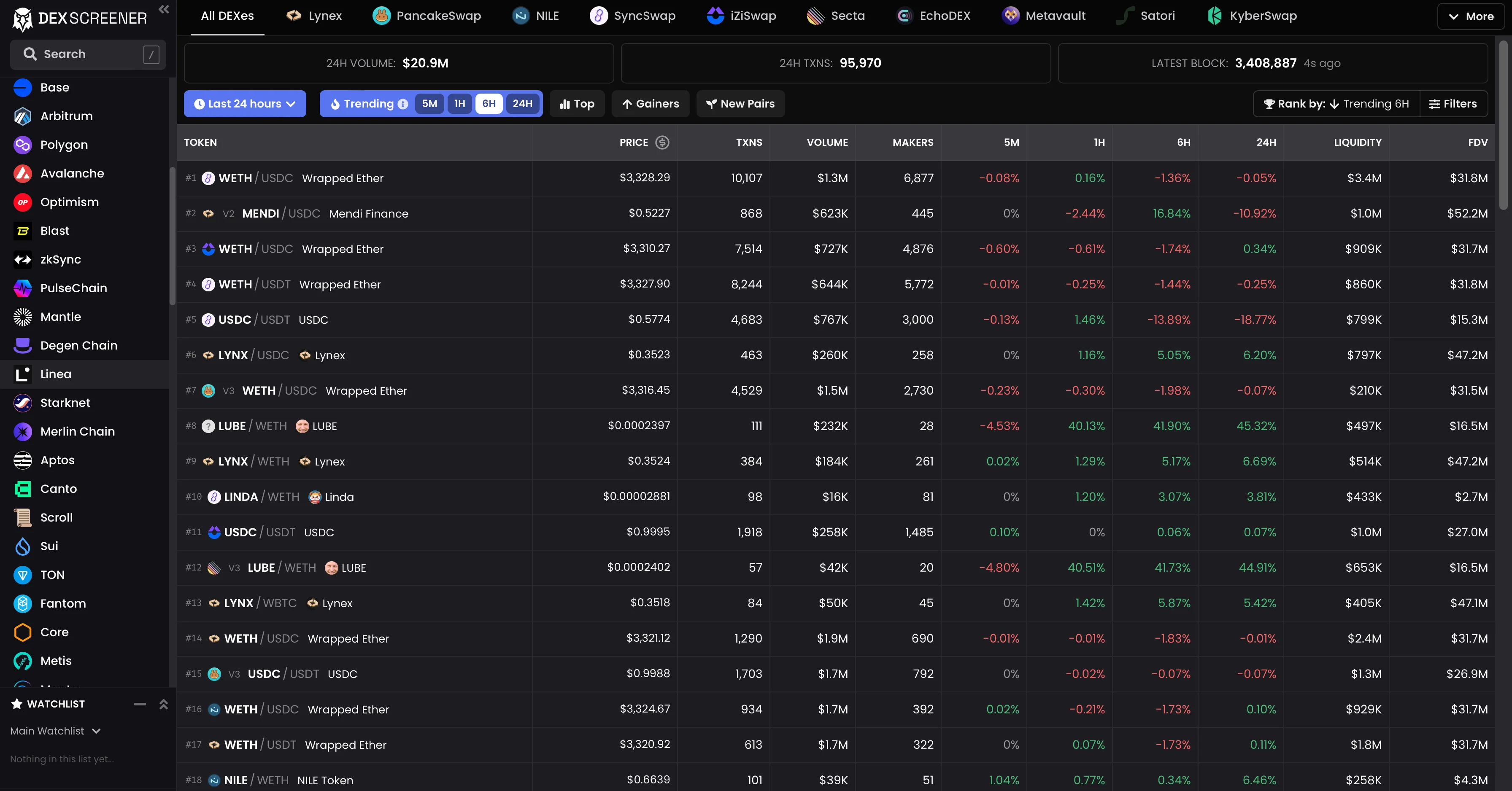Collapse the sidebar with double-chevron icon

pyautogui.click(x=164, y=9)
